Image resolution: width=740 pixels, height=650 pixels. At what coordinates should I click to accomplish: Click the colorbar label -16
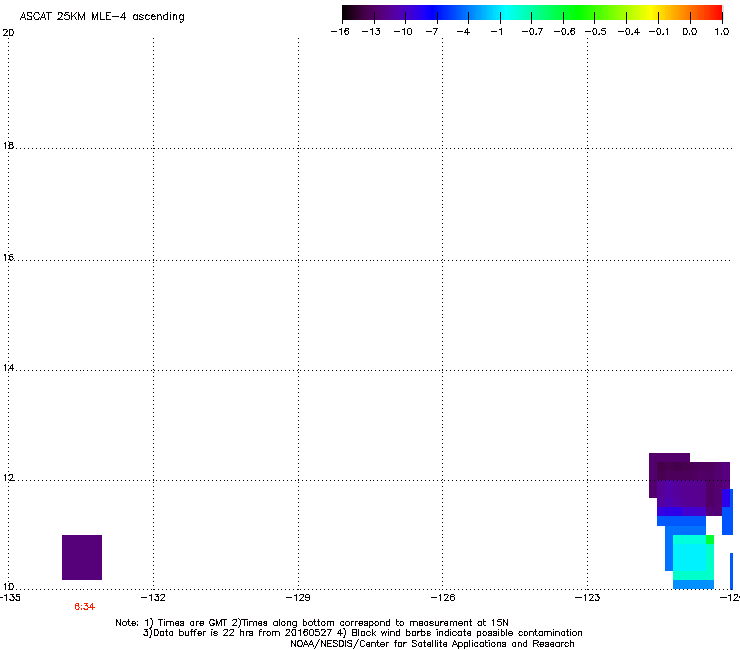pyautogui.click(x=340, y=32)
